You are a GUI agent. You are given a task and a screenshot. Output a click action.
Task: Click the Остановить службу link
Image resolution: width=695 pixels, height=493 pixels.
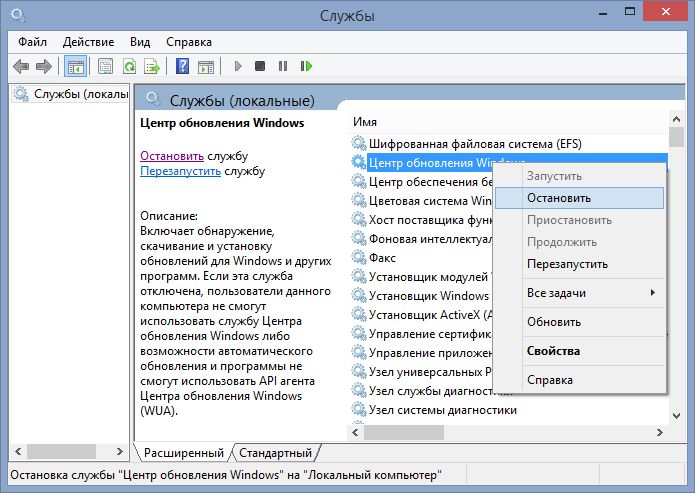(172, 156)
